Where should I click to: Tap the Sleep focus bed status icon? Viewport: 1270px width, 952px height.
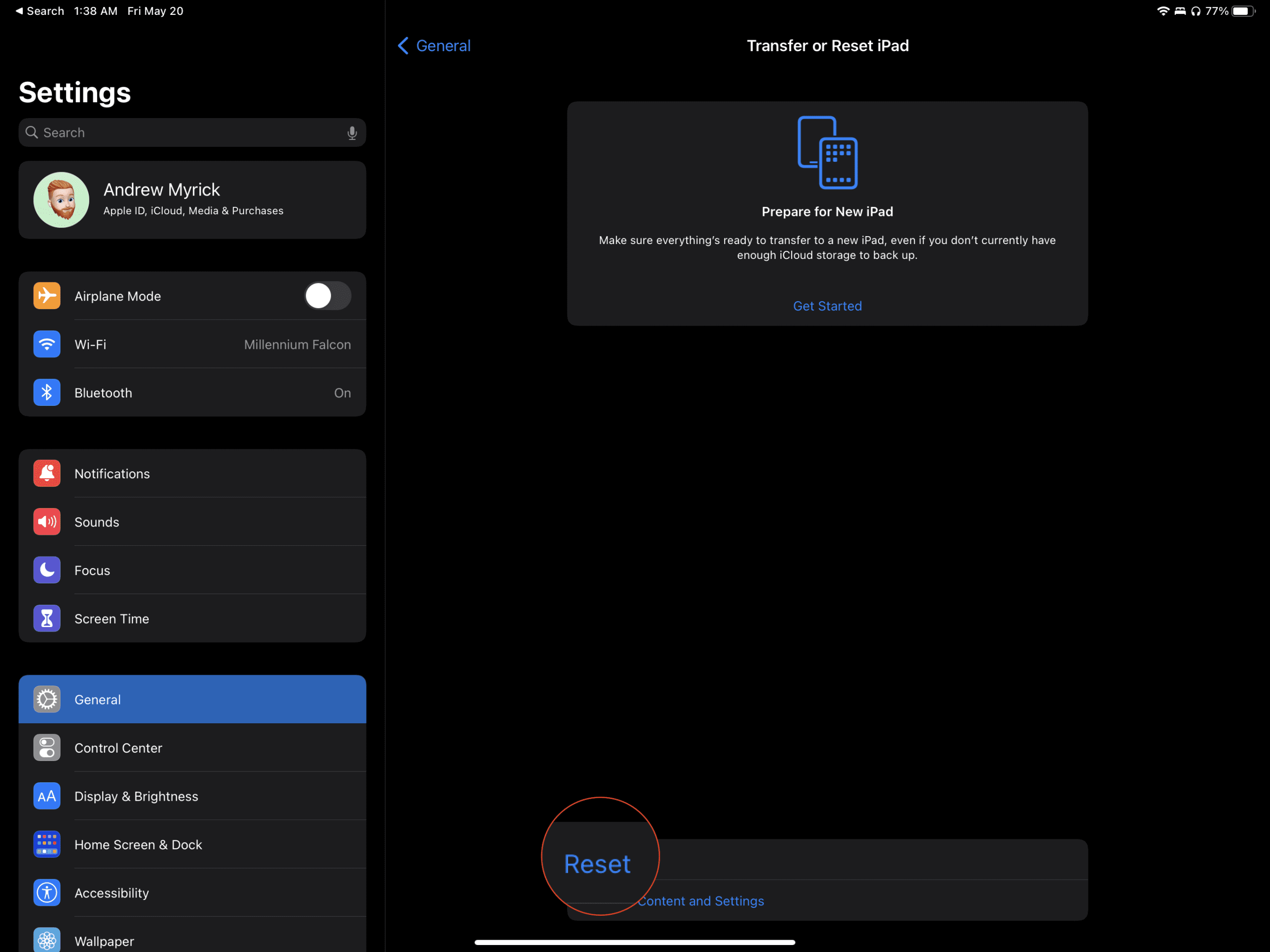1180,11
